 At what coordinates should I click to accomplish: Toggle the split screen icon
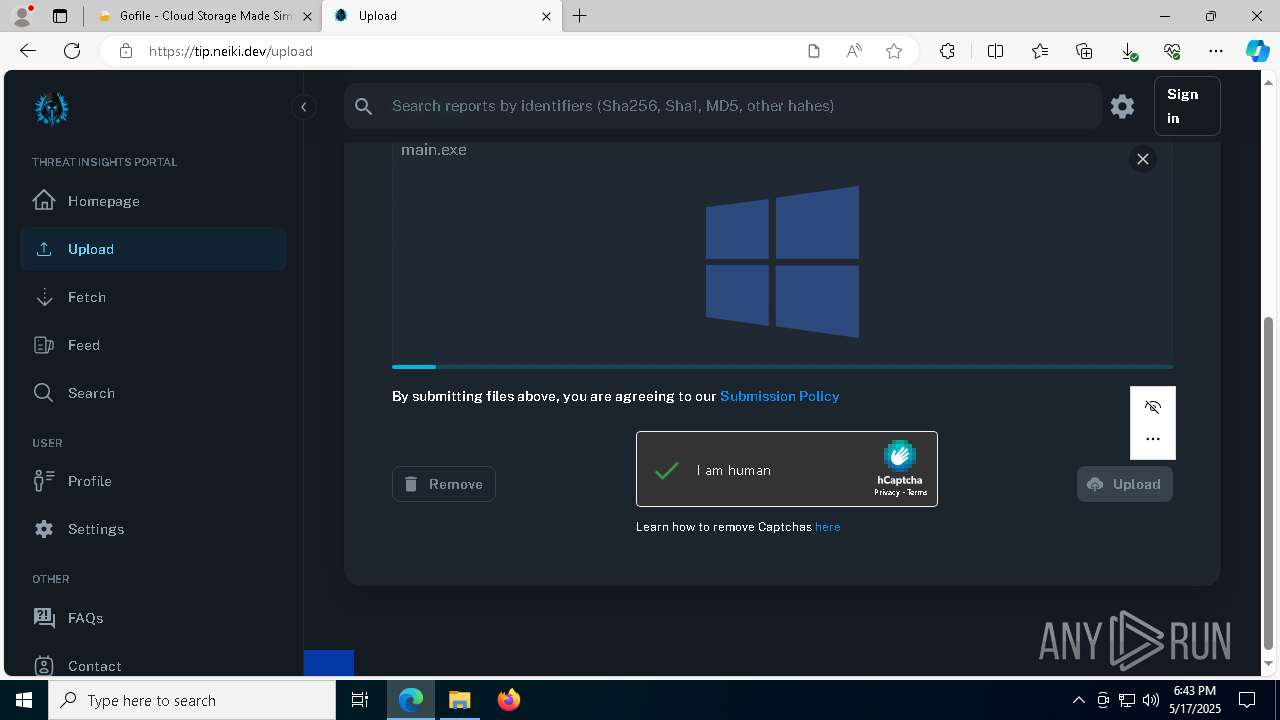[995, 51]
